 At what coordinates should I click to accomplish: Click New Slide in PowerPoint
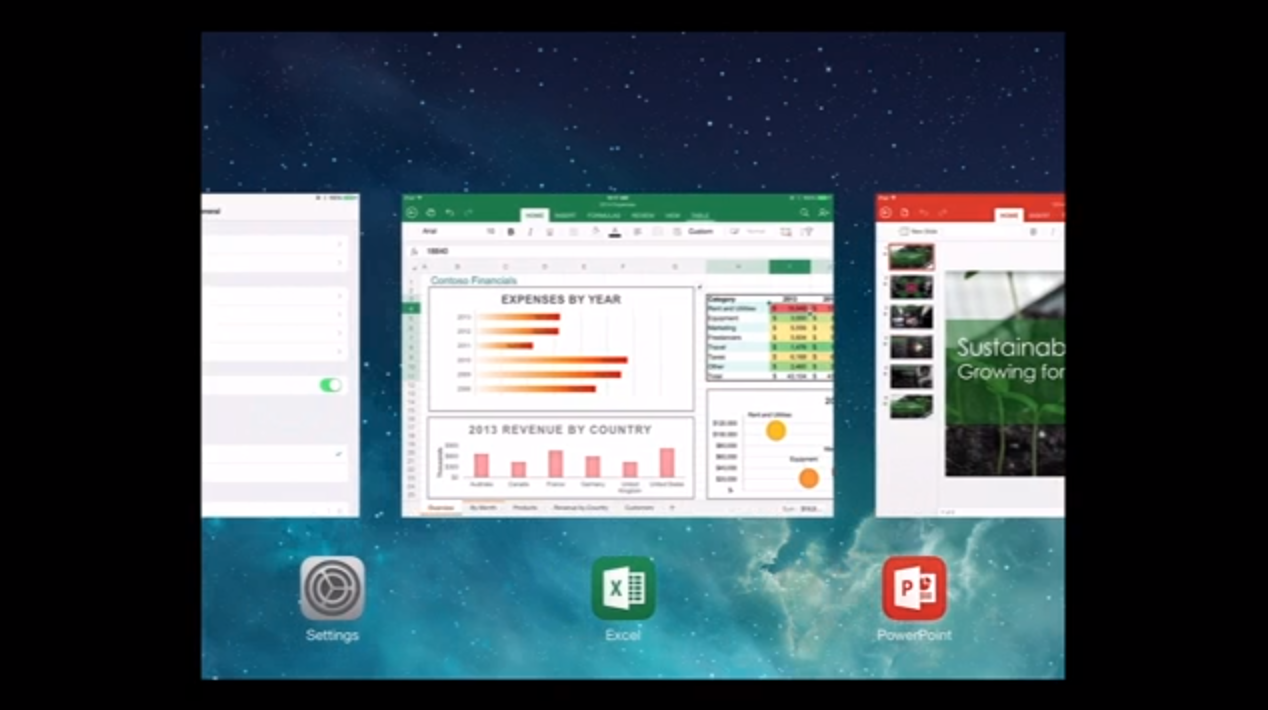pyautogui.click(x=919, y=232)
